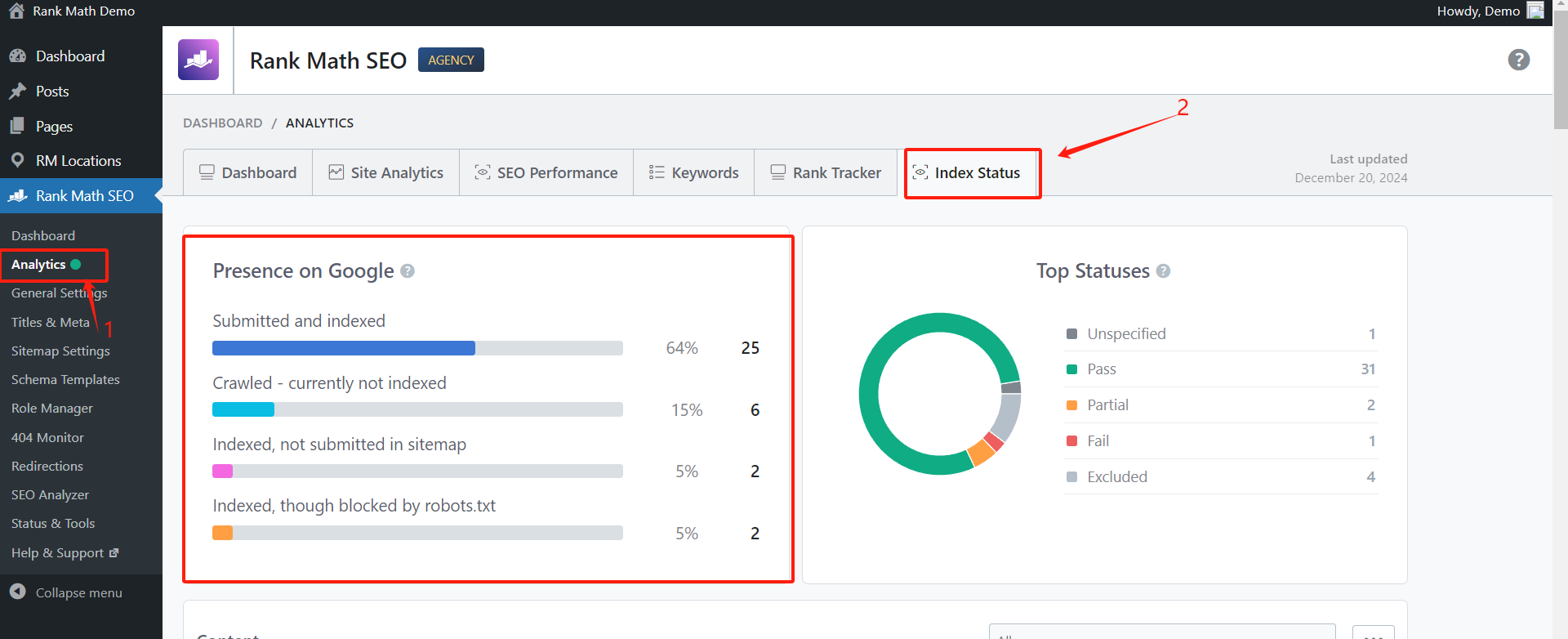Click help tooltip next to Top Statuses
The image size is (1568, 639).
1164,271
